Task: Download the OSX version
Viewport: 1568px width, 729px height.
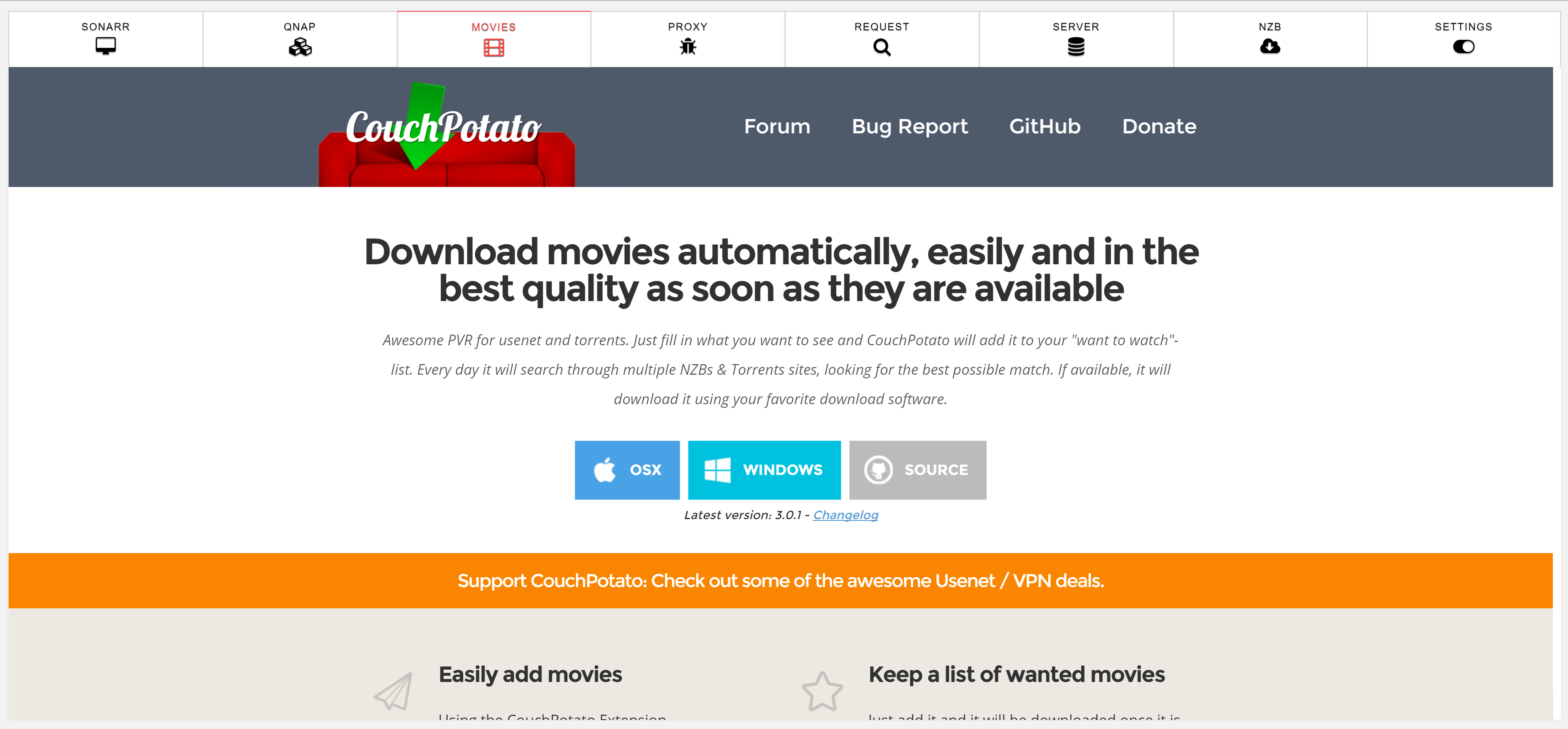Action: 627,470
